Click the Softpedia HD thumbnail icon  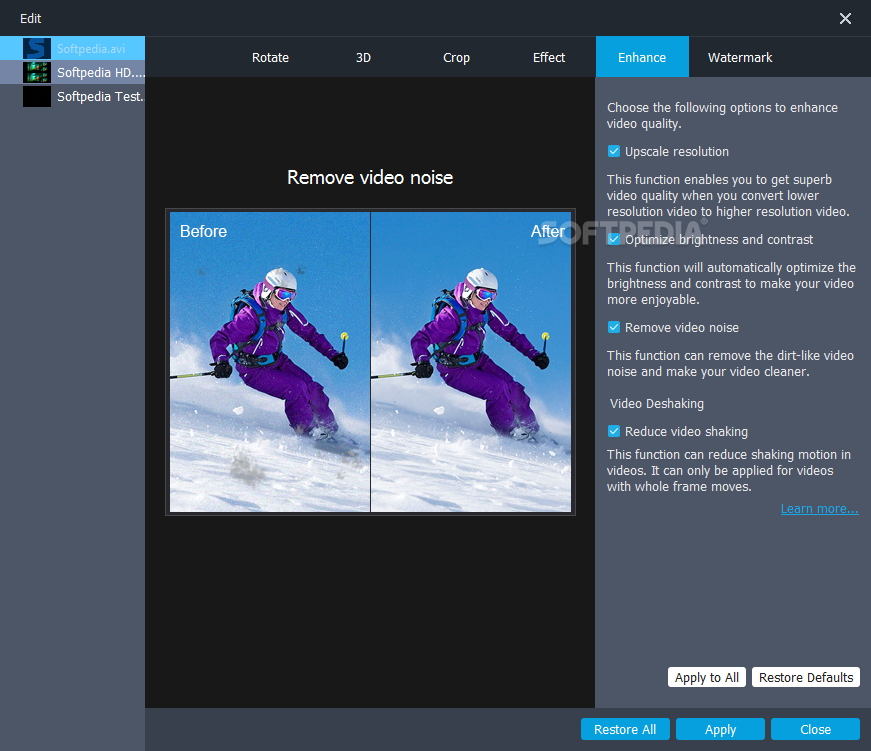tap(37, 72)
